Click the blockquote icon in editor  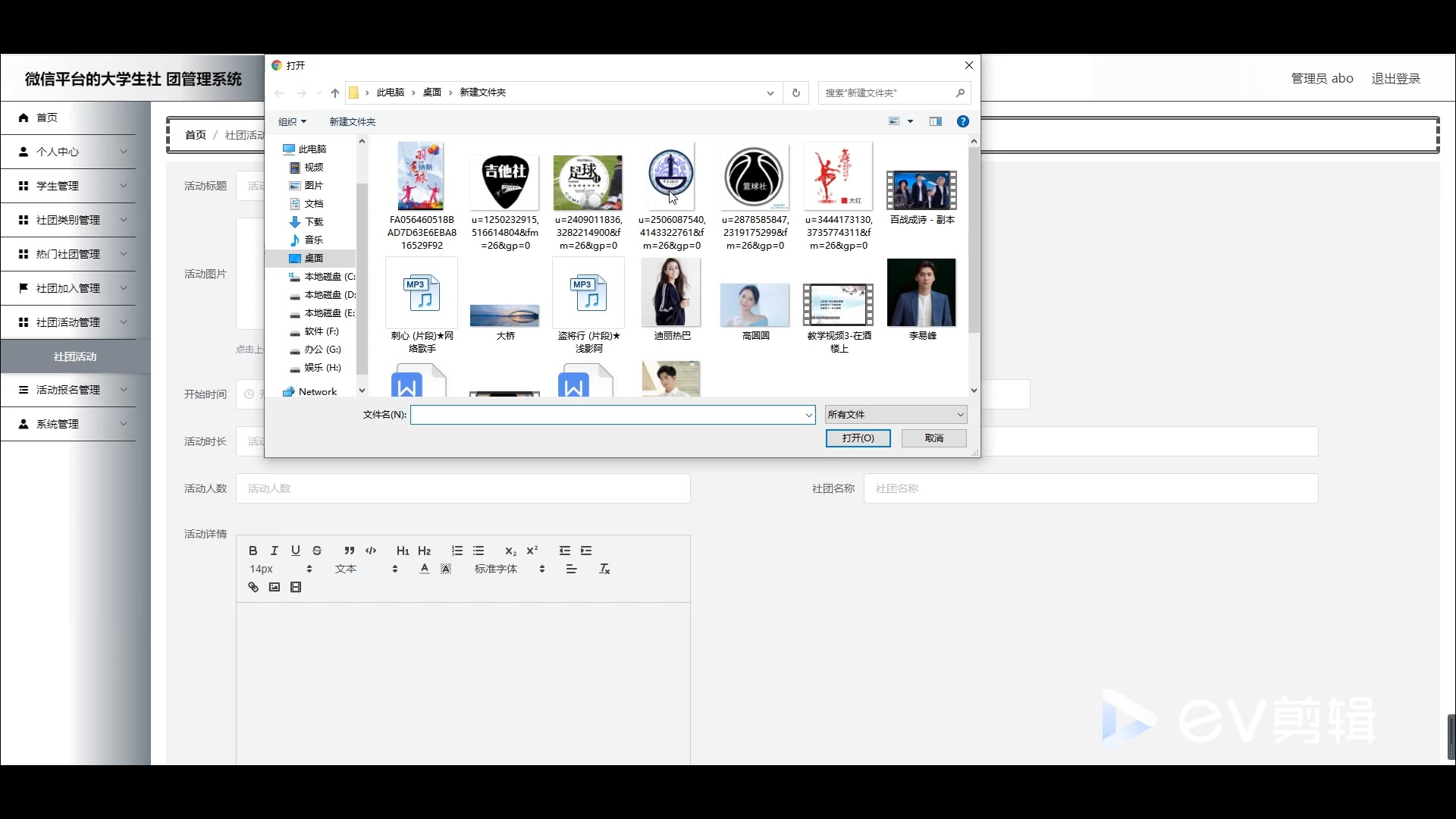click(349, 551)
